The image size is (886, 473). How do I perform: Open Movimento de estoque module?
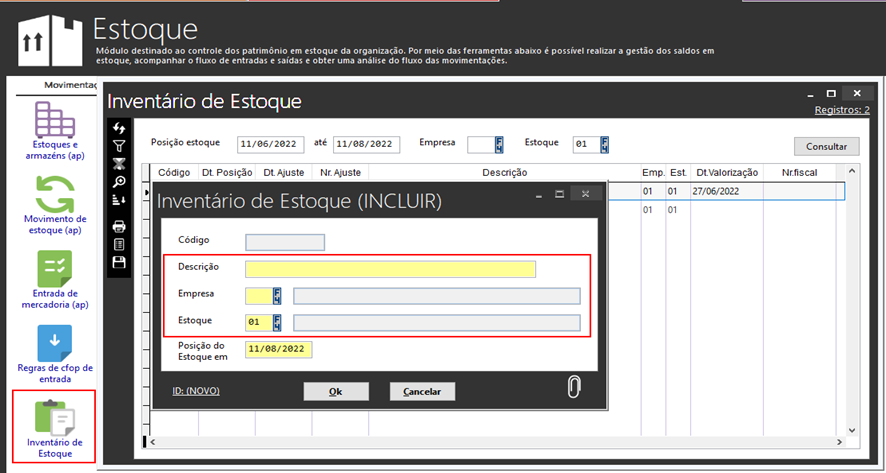tap(54, 203)
